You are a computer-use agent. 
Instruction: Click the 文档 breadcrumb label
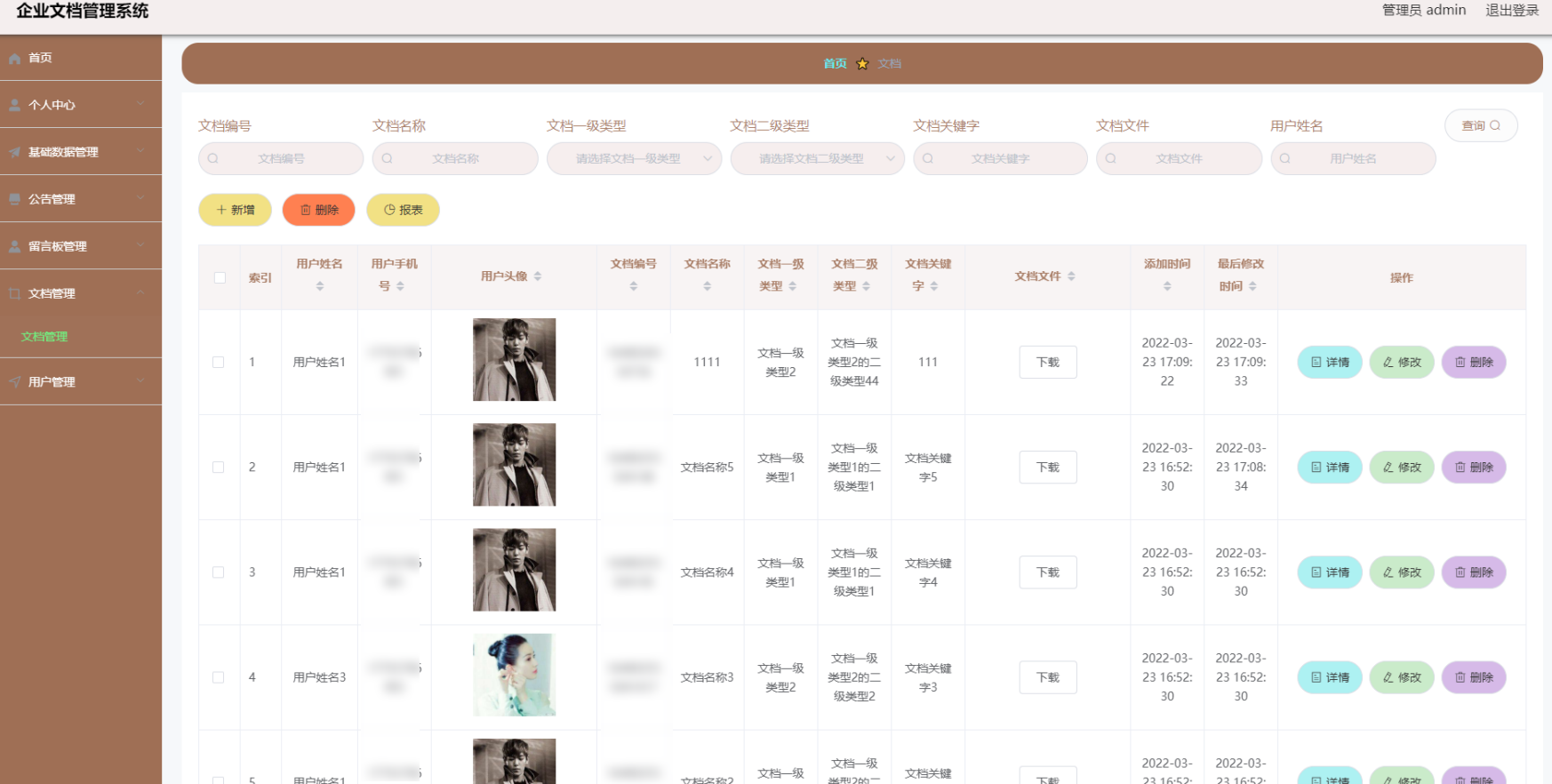pos(890,64)
